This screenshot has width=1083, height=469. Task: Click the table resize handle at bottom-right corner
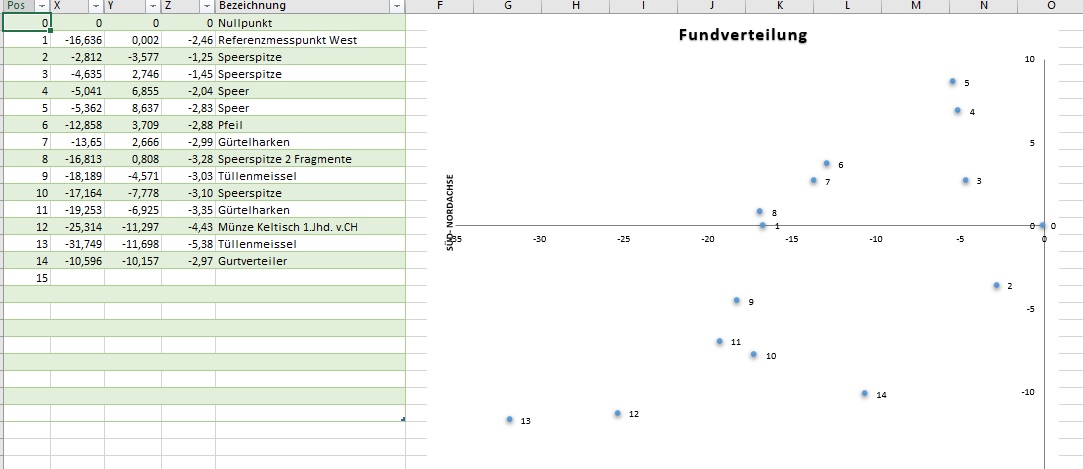[x=403, y=419]
